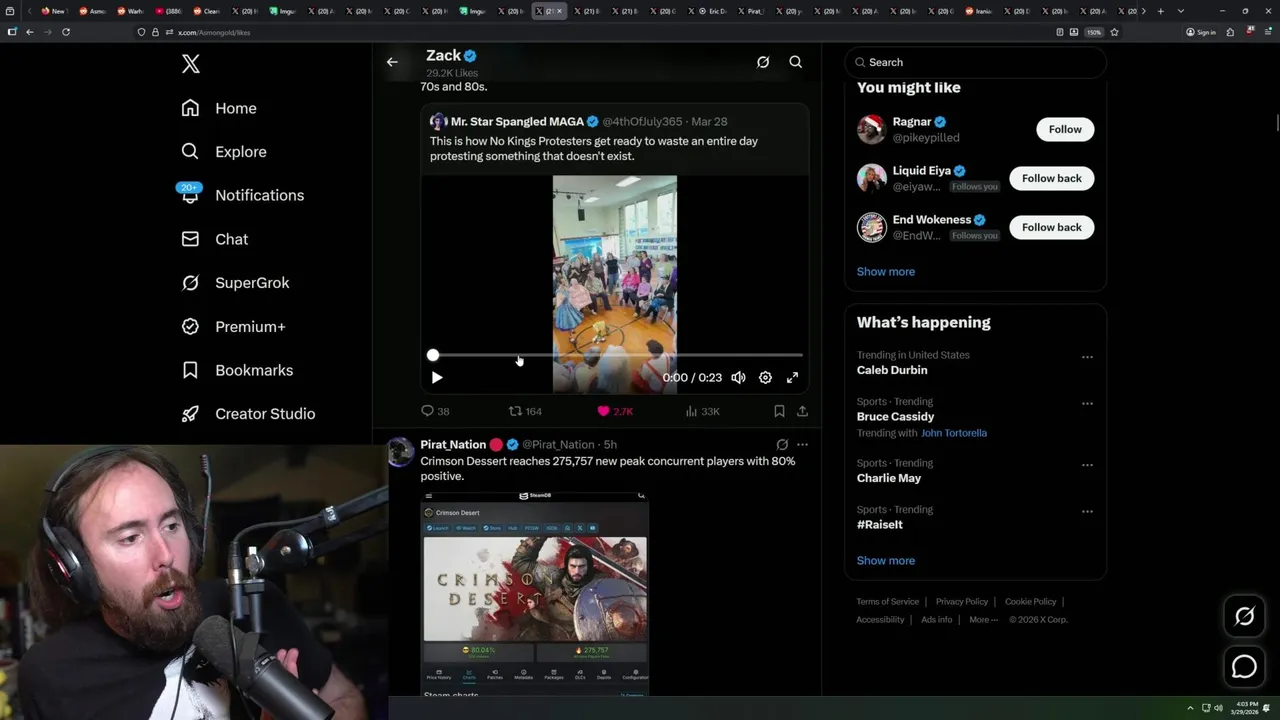The image size is (1280, 720).
Task: Click the Grok icon in profile header
Action: tap(763, 62)
